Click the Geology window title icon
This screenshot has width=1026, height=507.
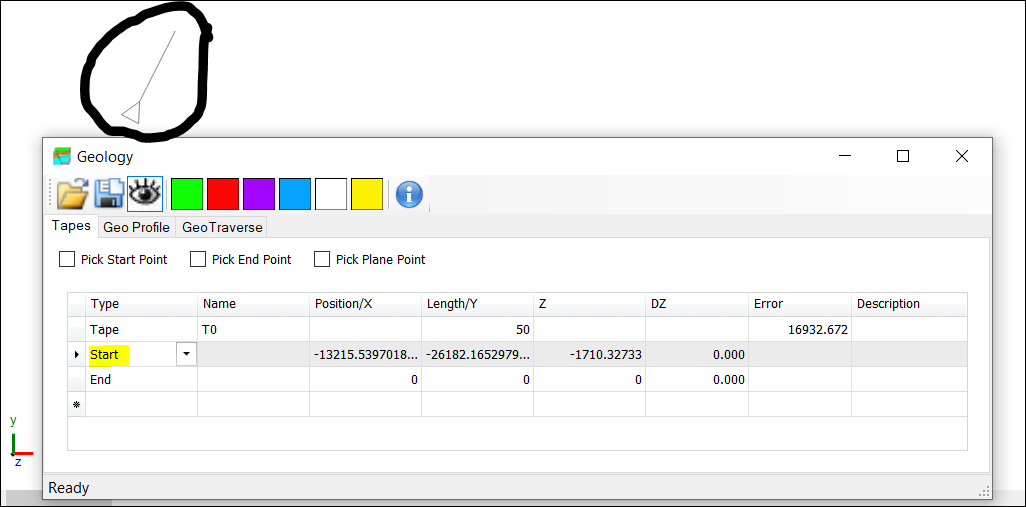pyautogui.click(x=63, y=156)
